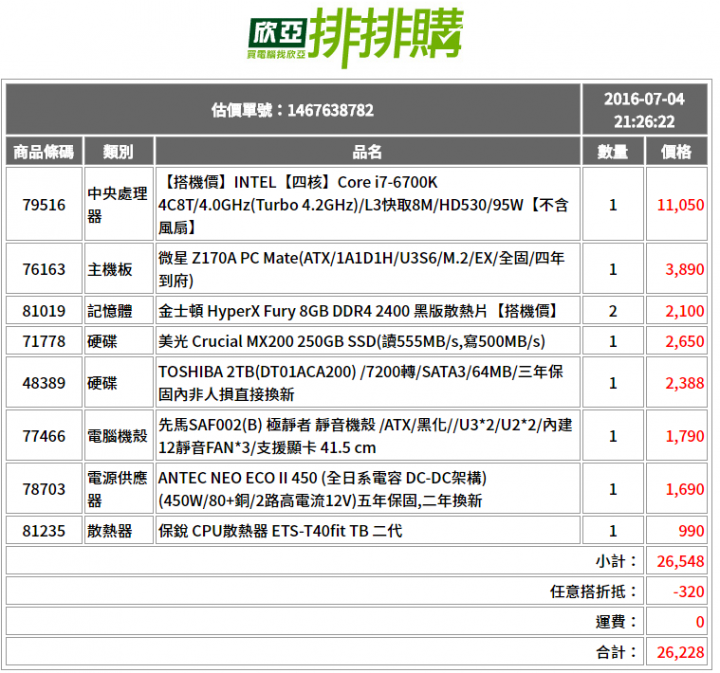Image resolution: width=720 pixels, height=673 pixels.
Task: Click the shipping value 0
Action: point(700,622)
